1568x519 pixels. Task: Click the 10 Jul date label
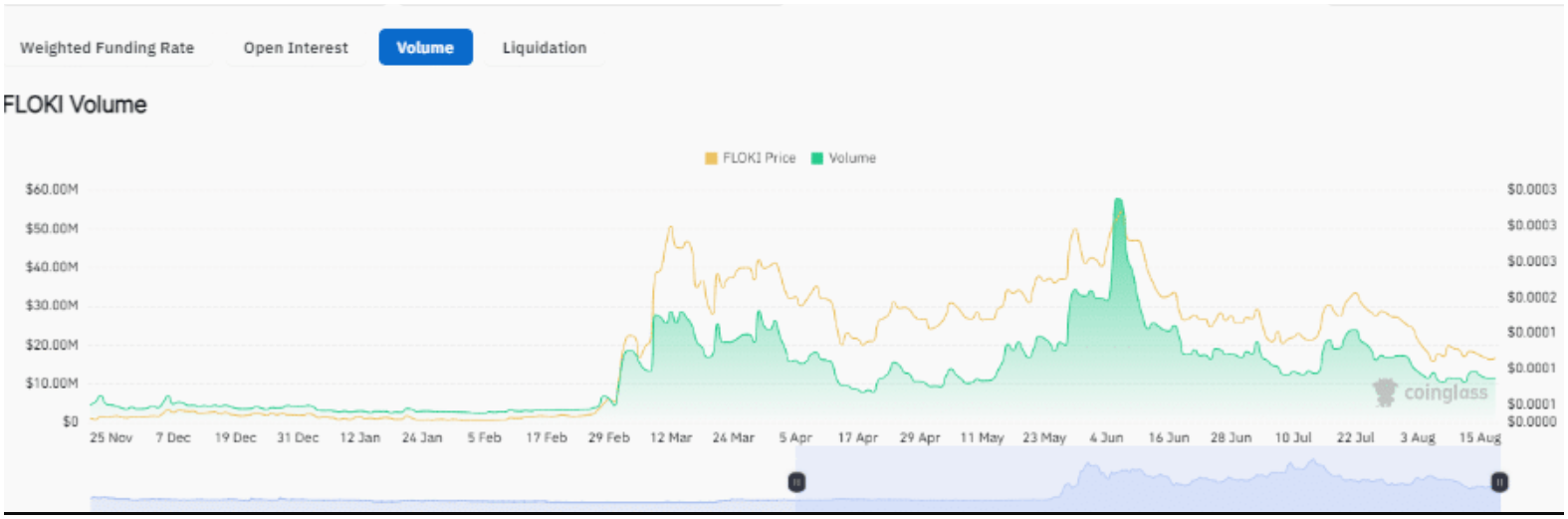coord(1293,437)
